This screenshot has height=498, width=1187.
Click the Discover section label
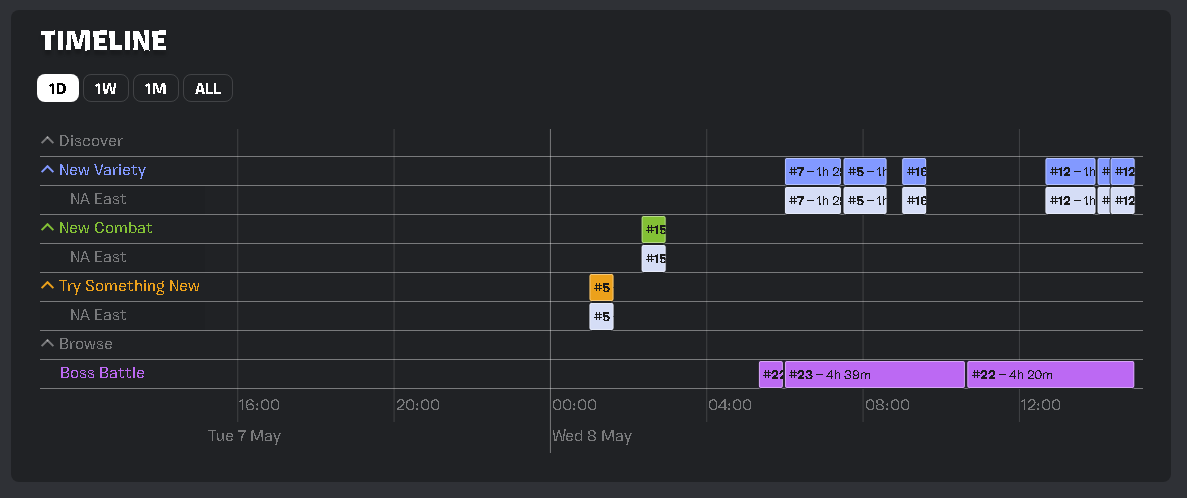[x=91, y=141]
